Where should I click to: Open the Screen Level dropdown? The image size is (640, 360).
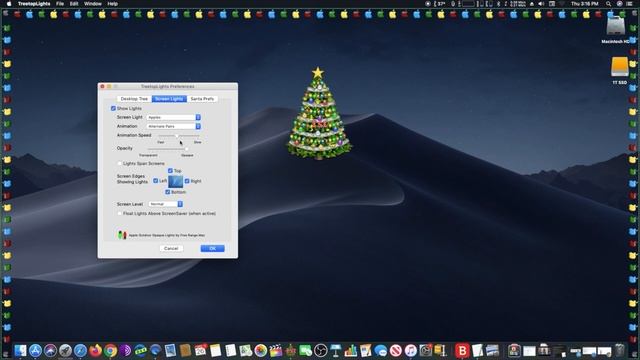tap(165, 204)
